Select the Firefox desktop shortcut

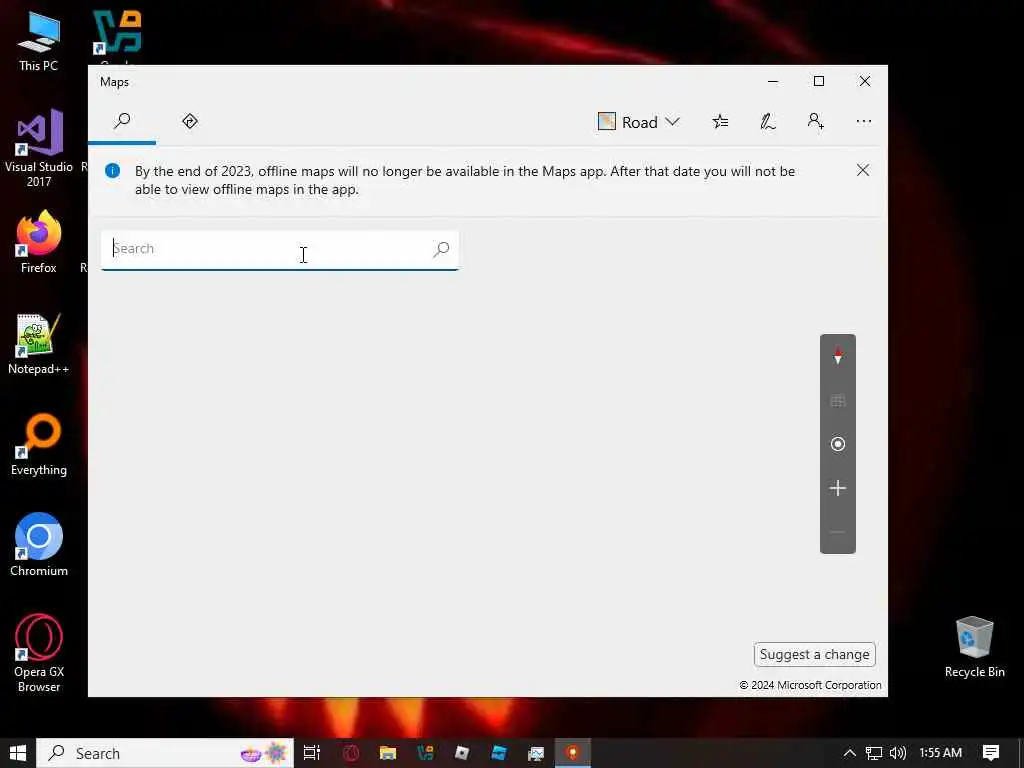(39, 242)
